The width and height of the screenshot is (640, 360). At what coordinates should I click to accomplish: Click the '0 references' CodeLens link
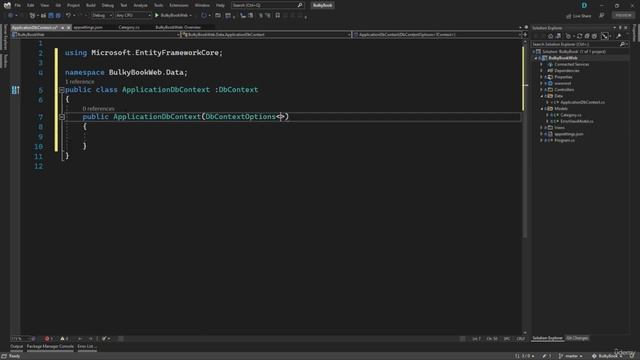(98, 109)
